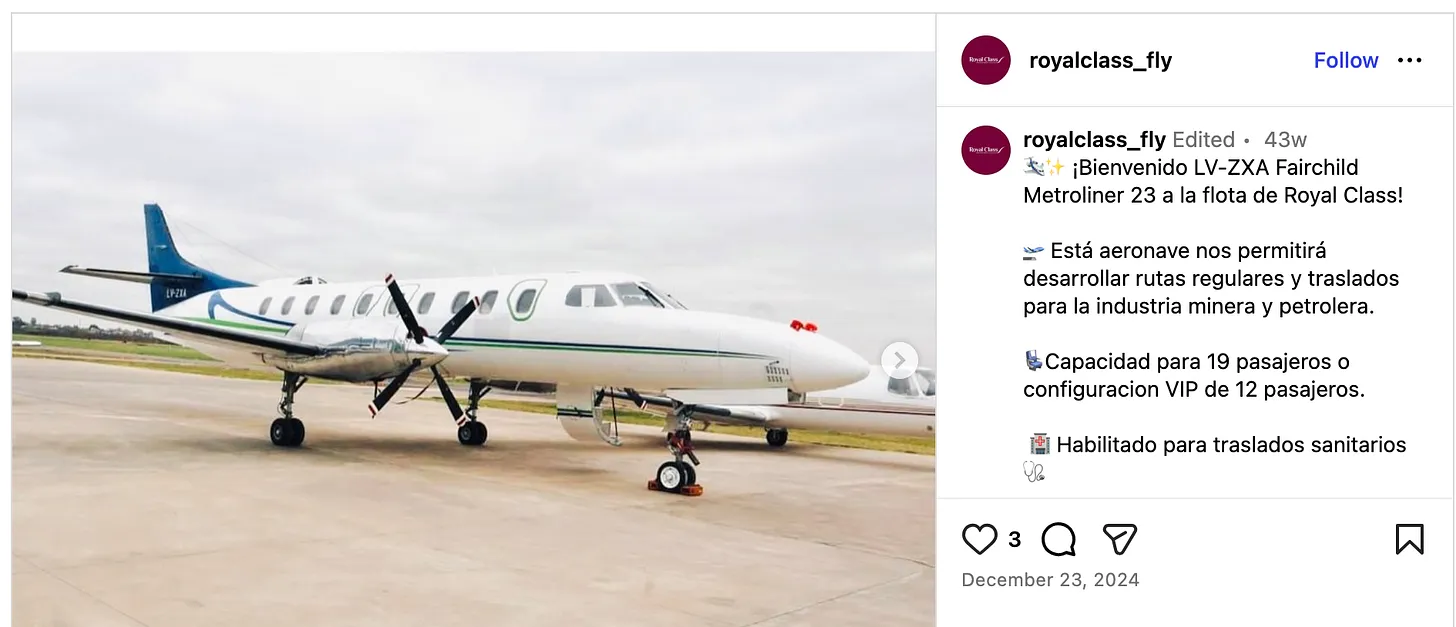Viewport: 1456px width, 627px height.
Task: Click the stethoscope emoji ending the caption
Action: click(x=1034, y=472)
